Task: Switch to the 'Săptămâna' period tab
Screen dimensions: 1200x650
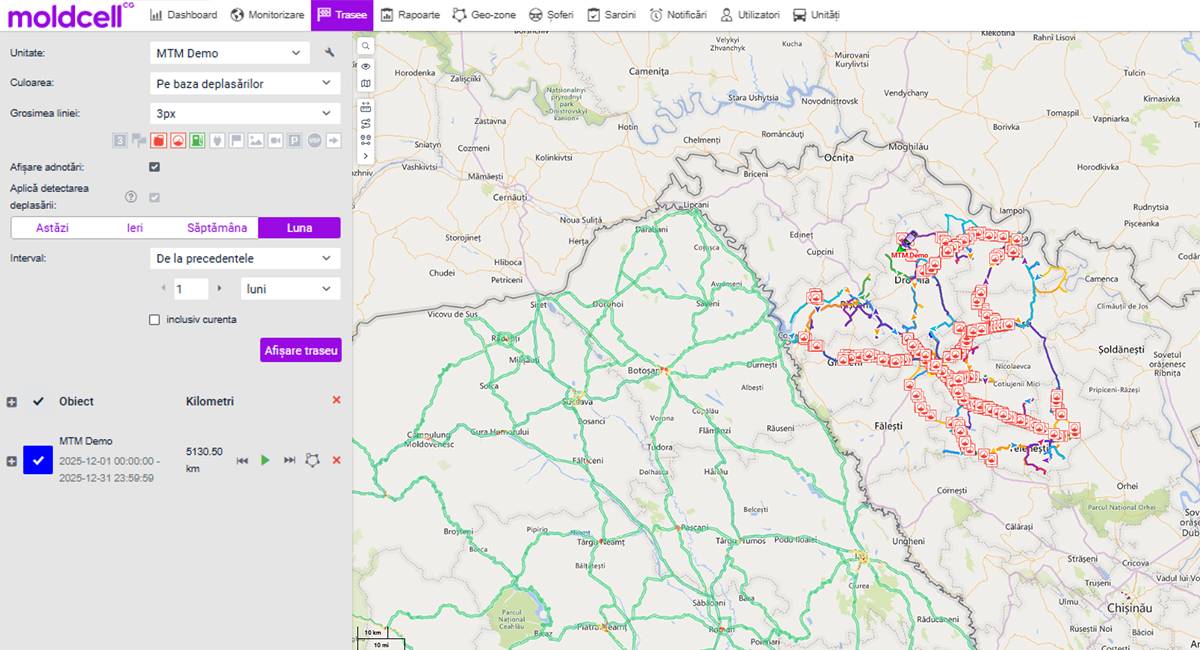Action: click(216, 228)
